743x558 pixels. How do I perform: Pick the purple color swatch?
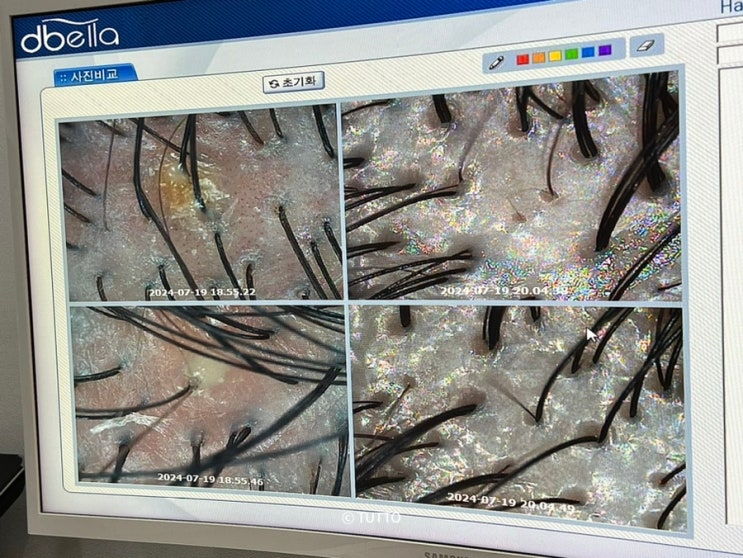(605, 50)
